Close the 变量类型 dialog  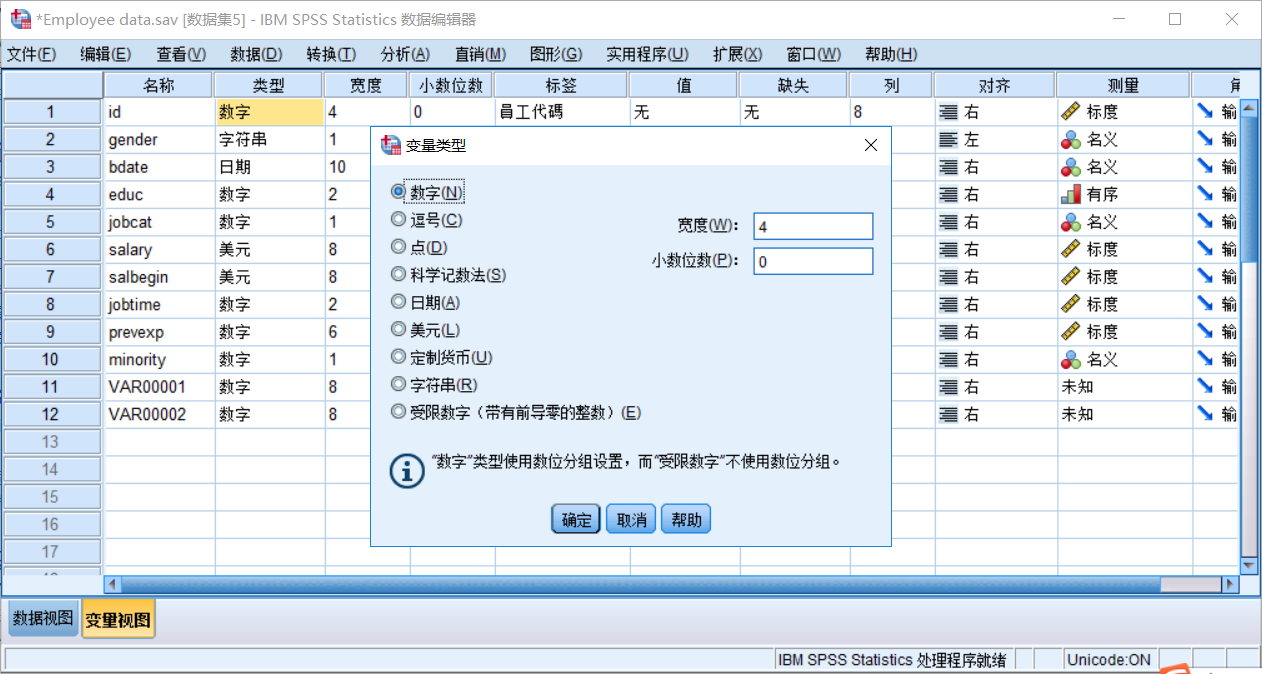click(870, 145)
